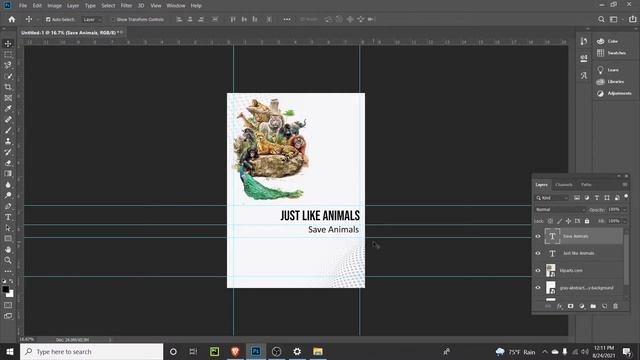Select the Frame tool
Screen dimensions: 640x360
(x=8, y=98)
